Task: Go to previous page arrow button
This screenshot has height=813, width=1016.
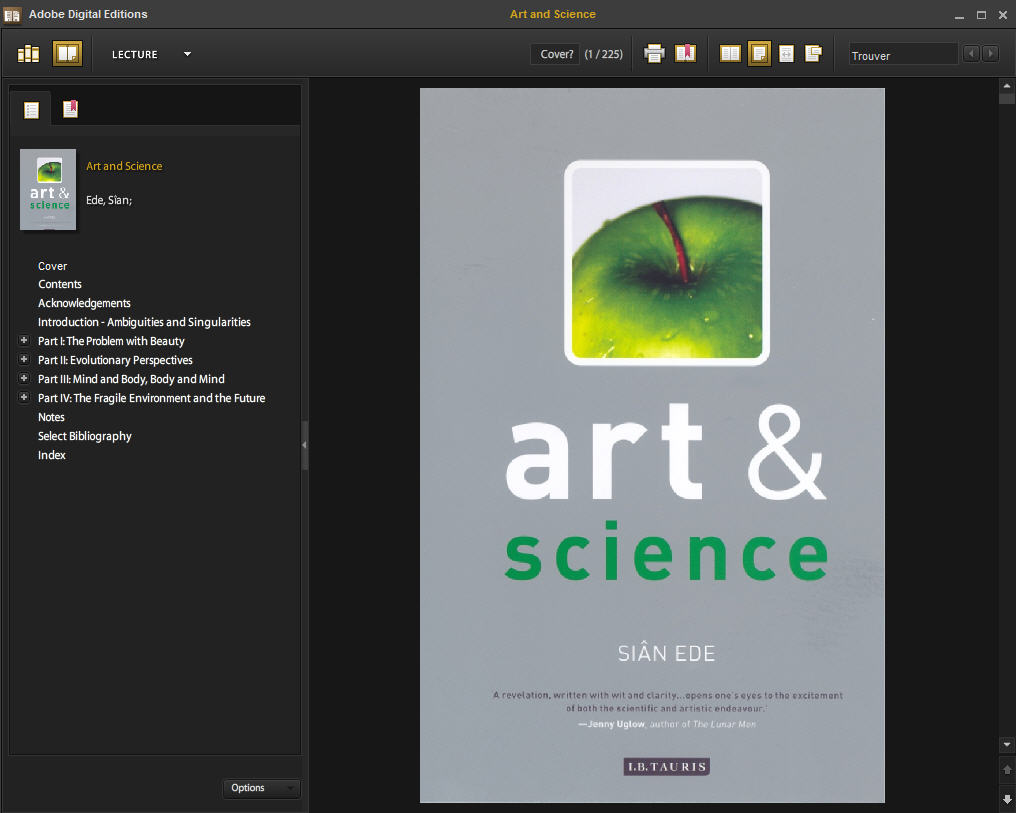Action: point(1007,770)
